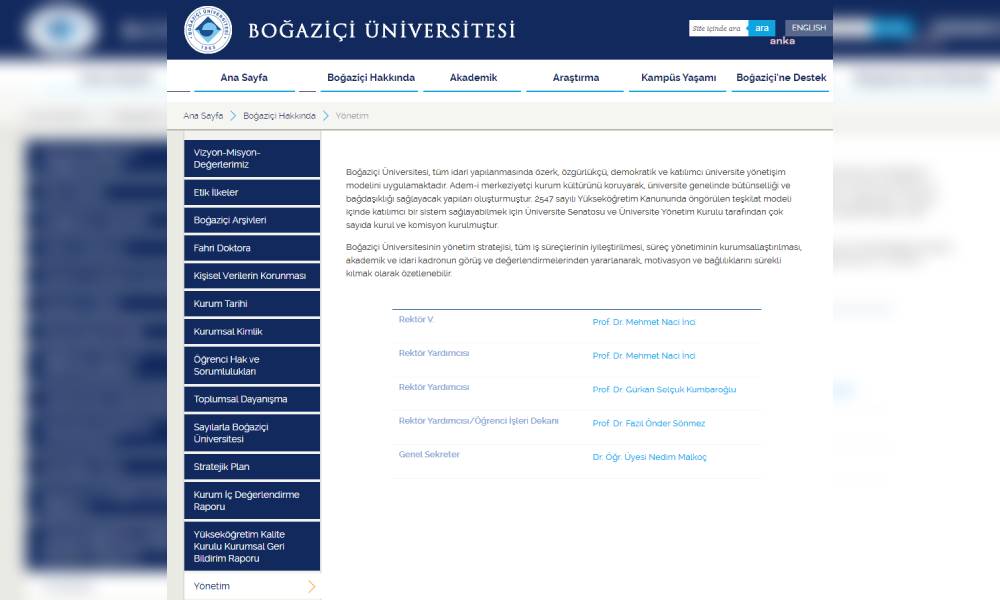Click 'Boğaziçi Hakkında' in the breadcrumb
This screenshot has height=600, width=1000.
(x=279, y=116)
